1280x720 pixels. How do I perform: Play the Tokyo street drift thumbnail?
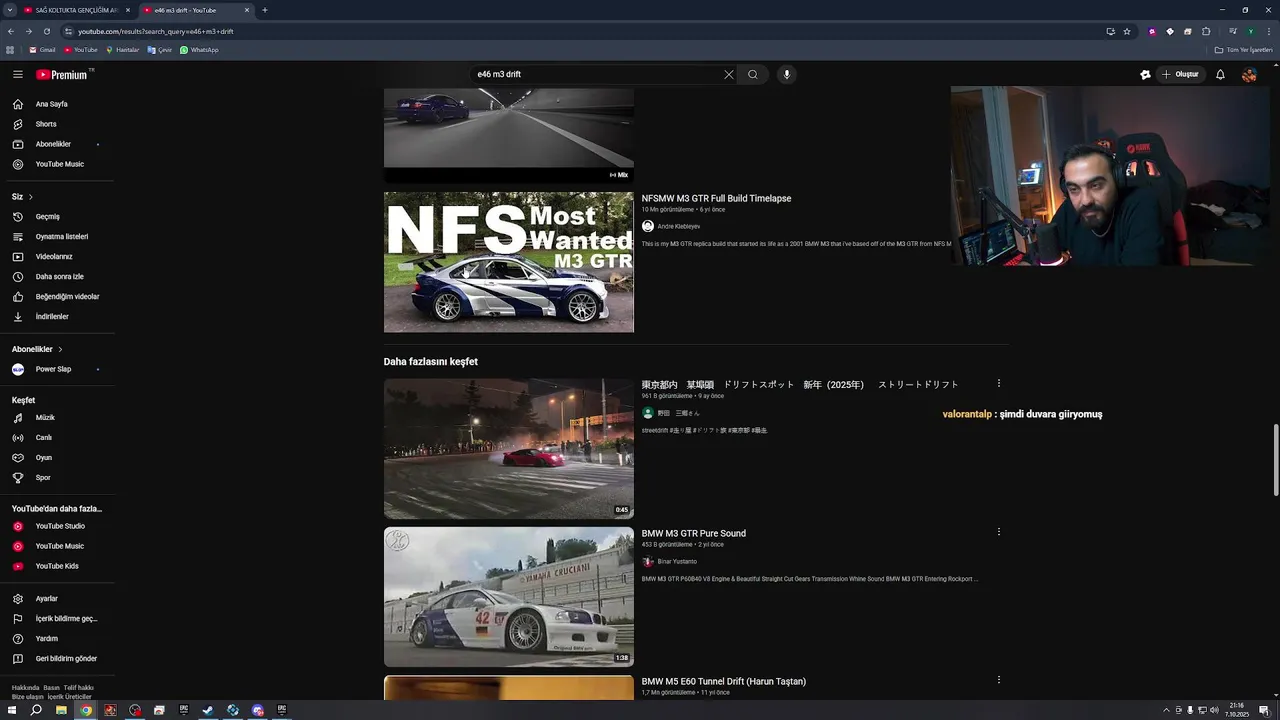pos(508,448)
